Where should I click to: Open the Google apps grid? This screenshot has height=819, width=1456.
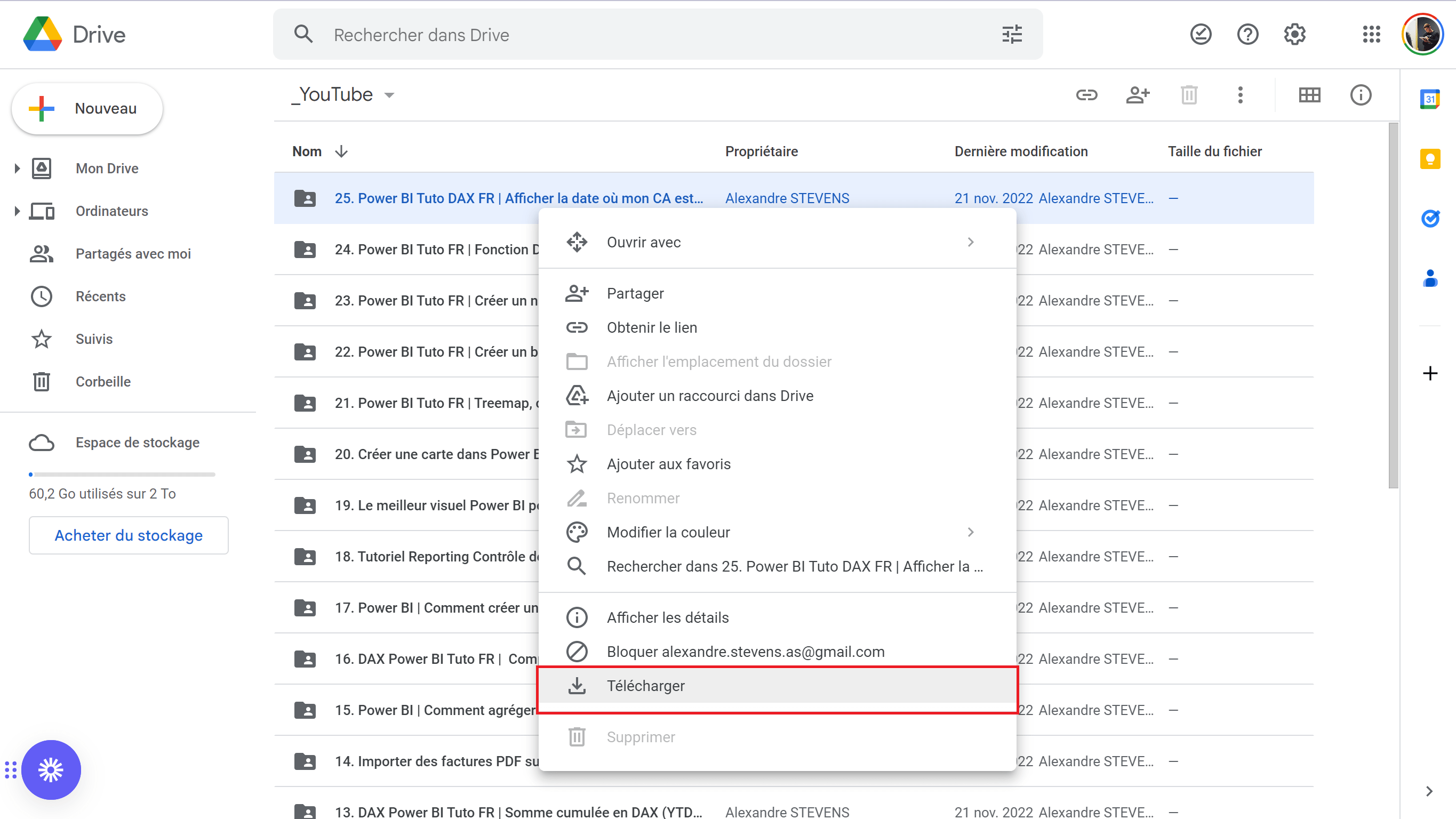(1371, 35)
